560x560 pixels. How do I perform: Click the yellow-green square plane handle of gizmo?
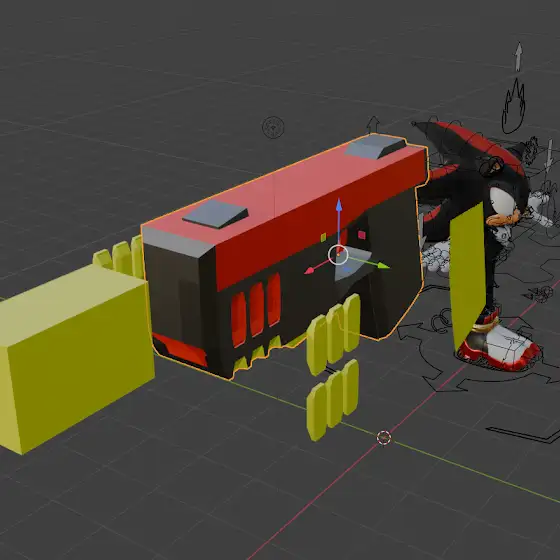323,238
